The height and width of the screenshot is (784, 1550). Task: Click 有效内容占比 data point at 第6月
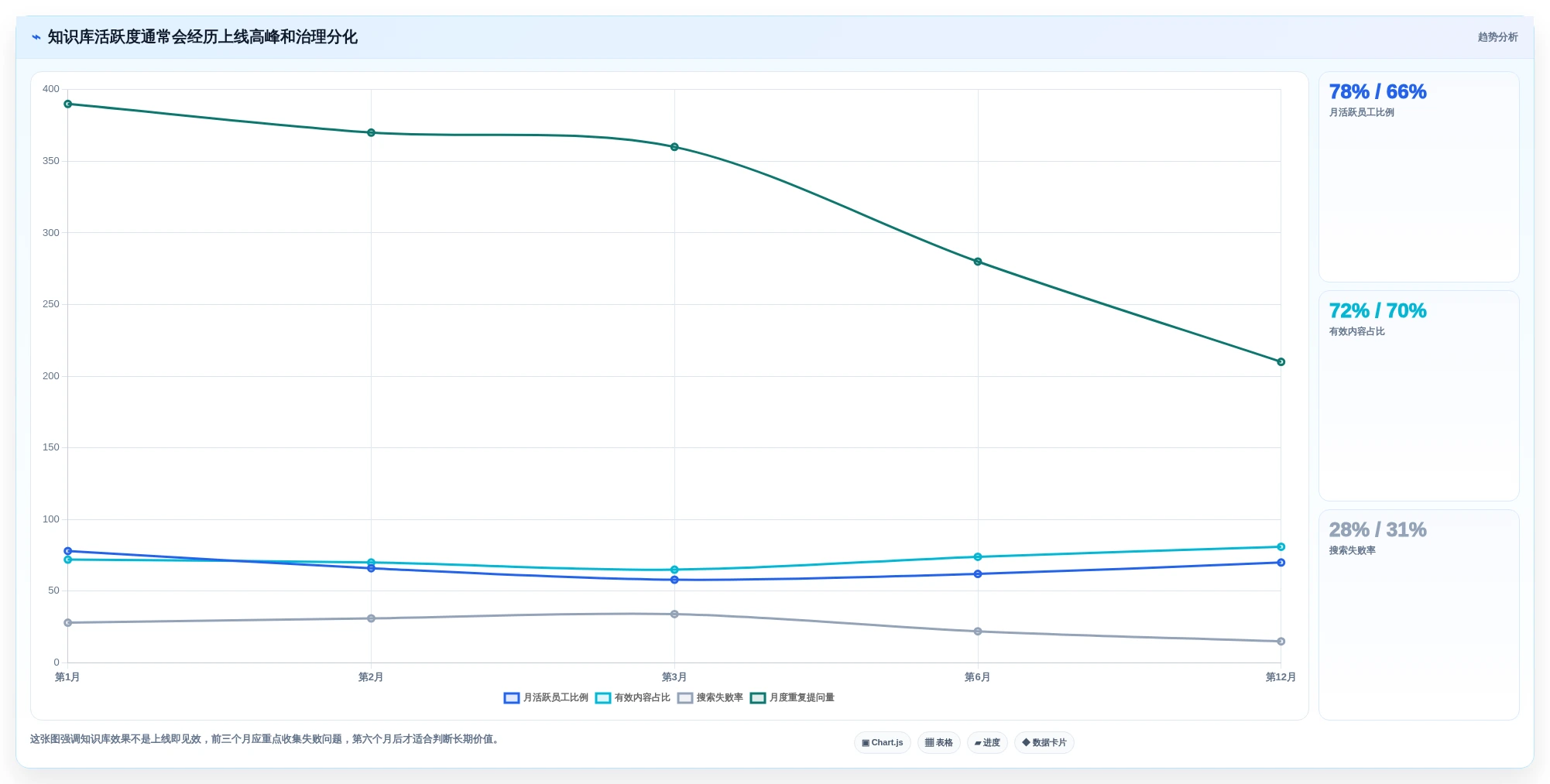[978, 557]
